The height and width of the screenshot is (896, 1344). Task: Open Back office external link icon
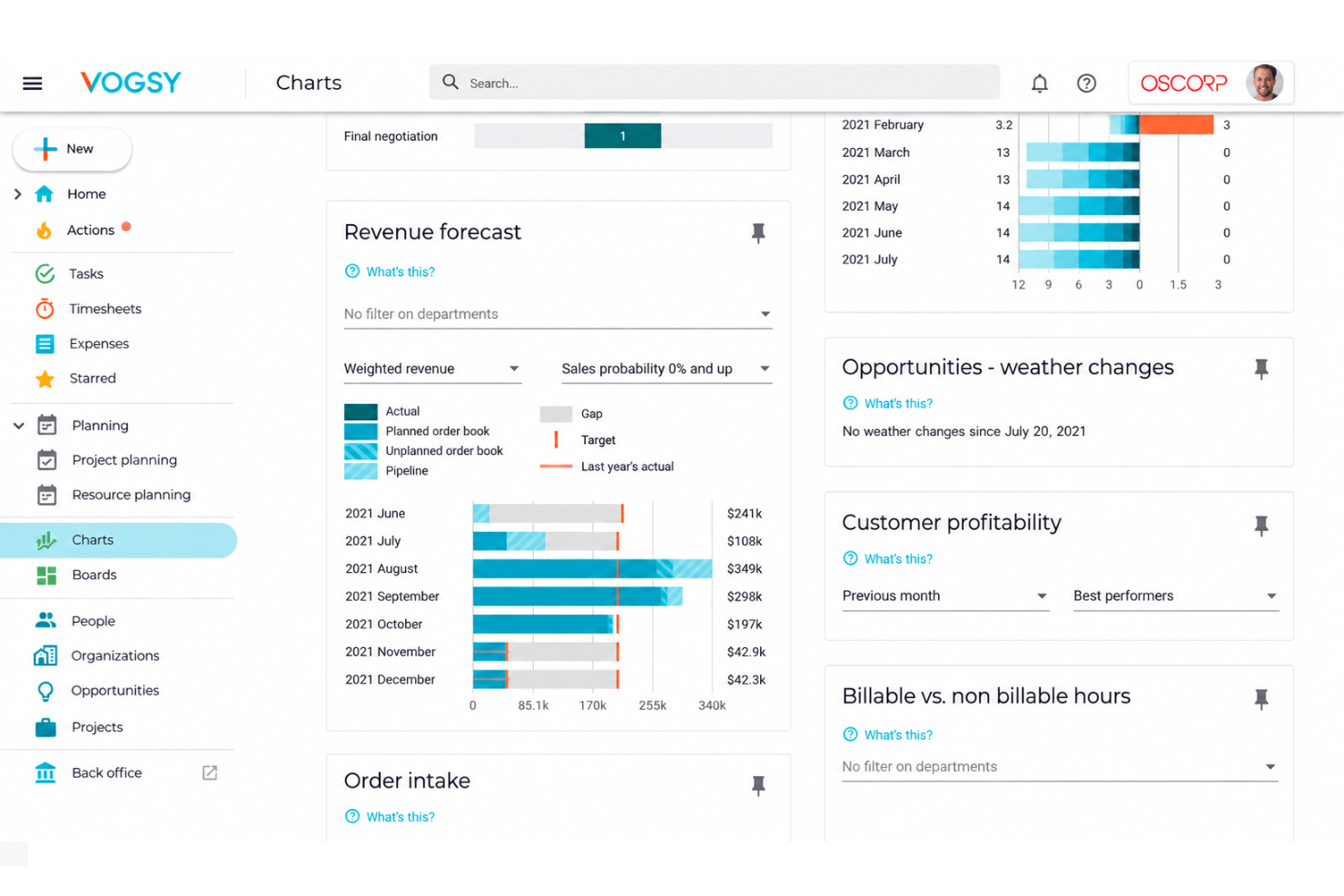coord(210,773)
